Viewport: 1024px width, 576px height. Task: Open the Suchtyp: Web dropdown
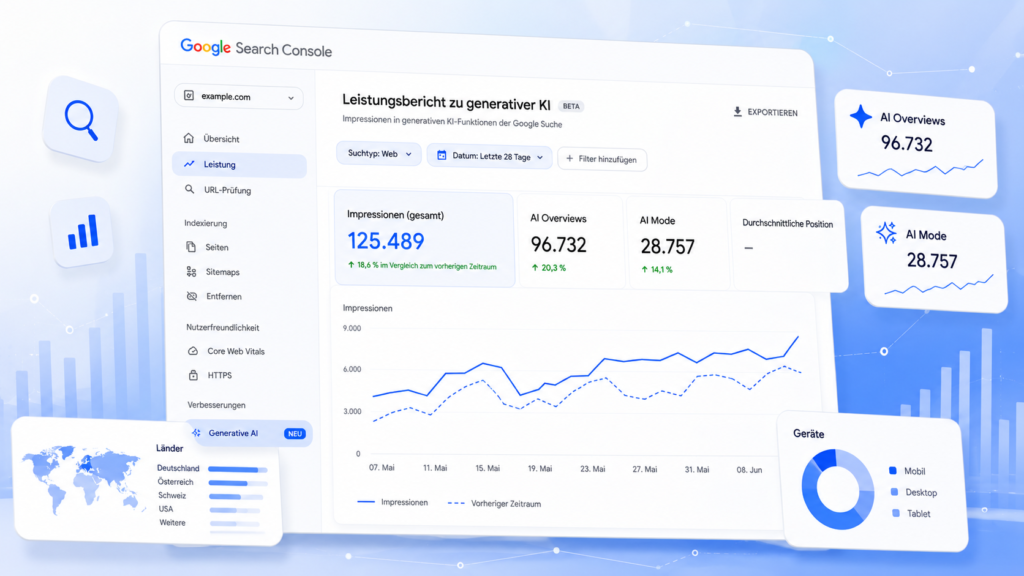379,154
